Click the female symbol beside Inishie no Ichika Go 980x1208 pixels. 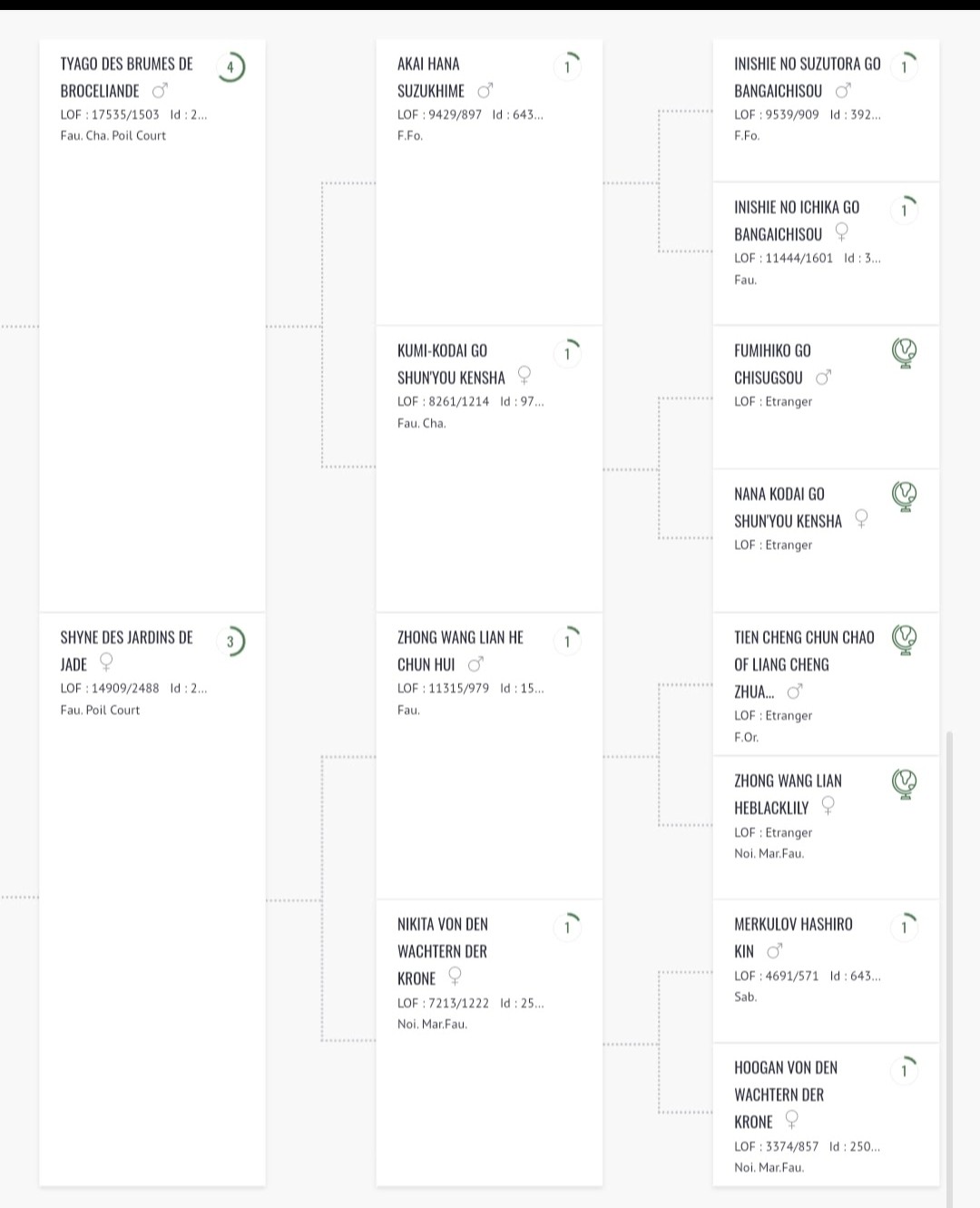pyautogui.click(x=841, y=232)
